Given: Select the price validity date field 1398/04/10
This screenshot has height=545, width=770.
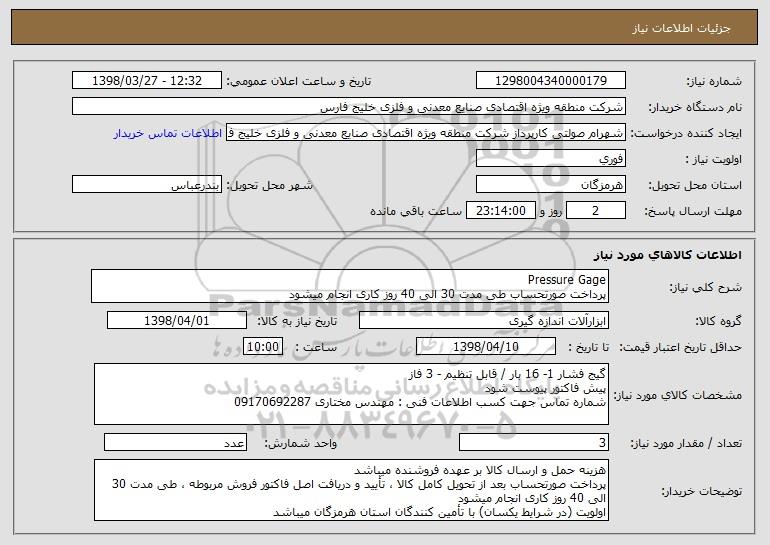Looking at the screenshot, I should 486,347.
